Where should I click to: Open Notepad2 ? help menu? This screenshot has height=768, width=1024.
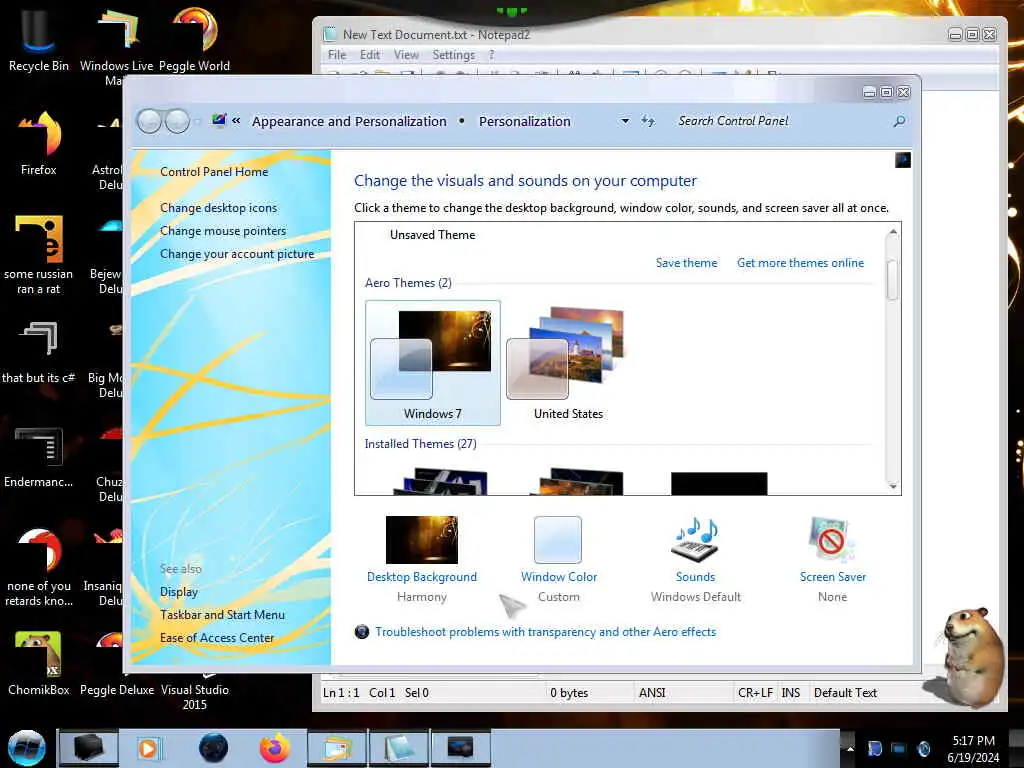point(492,55)
